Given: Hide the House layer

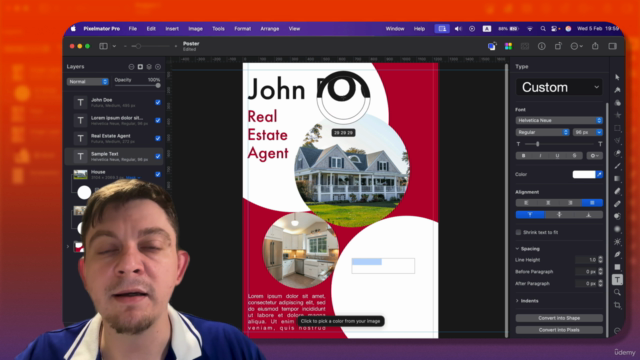Looking at the screenshot, I should 158,174.
